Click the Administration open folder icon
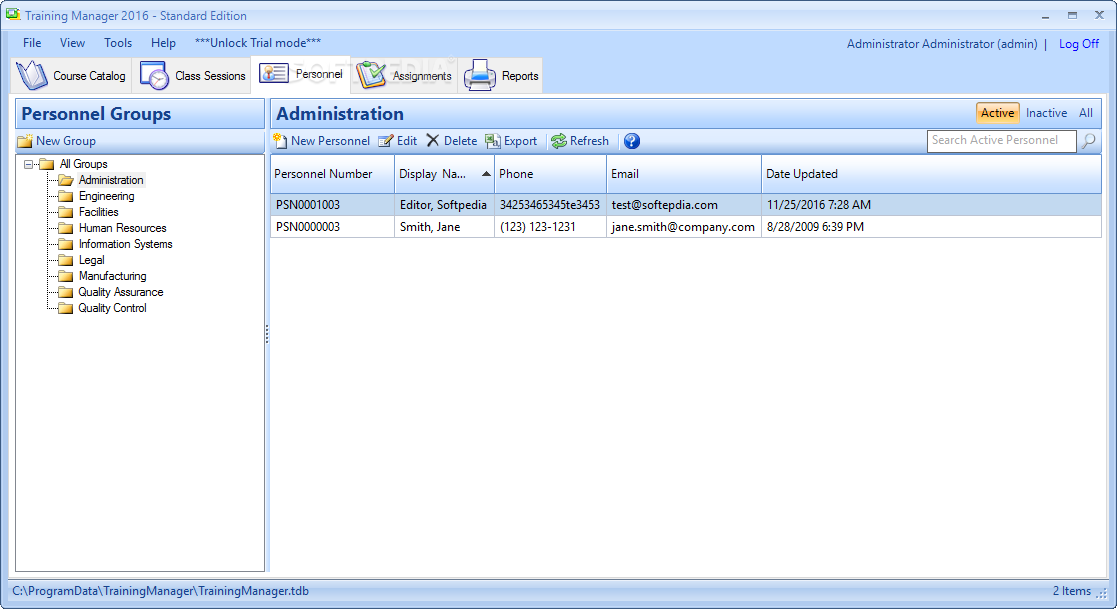The width and height of the screenshot is (1117, 609). pyautogui.click(x=66, y=180)
